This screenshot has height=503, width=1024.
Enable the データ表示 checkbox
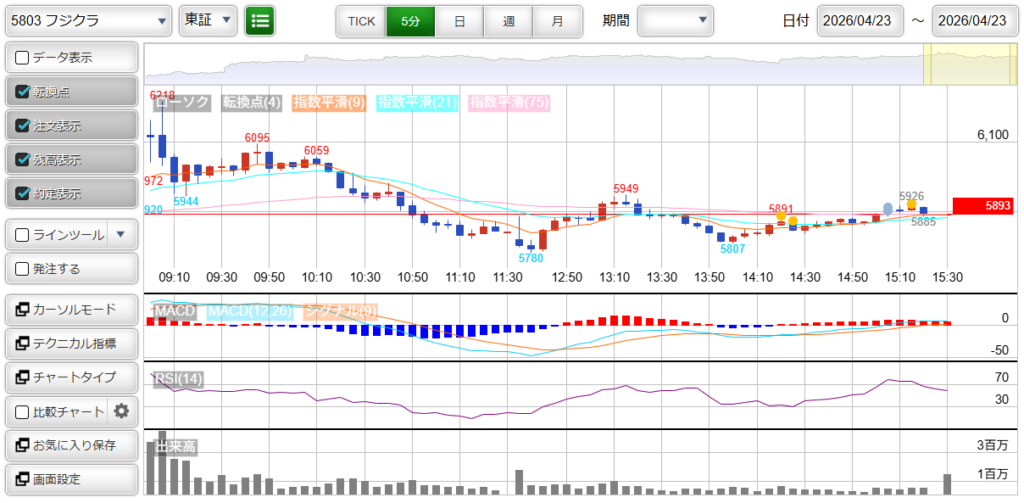(x=23, y=58)
